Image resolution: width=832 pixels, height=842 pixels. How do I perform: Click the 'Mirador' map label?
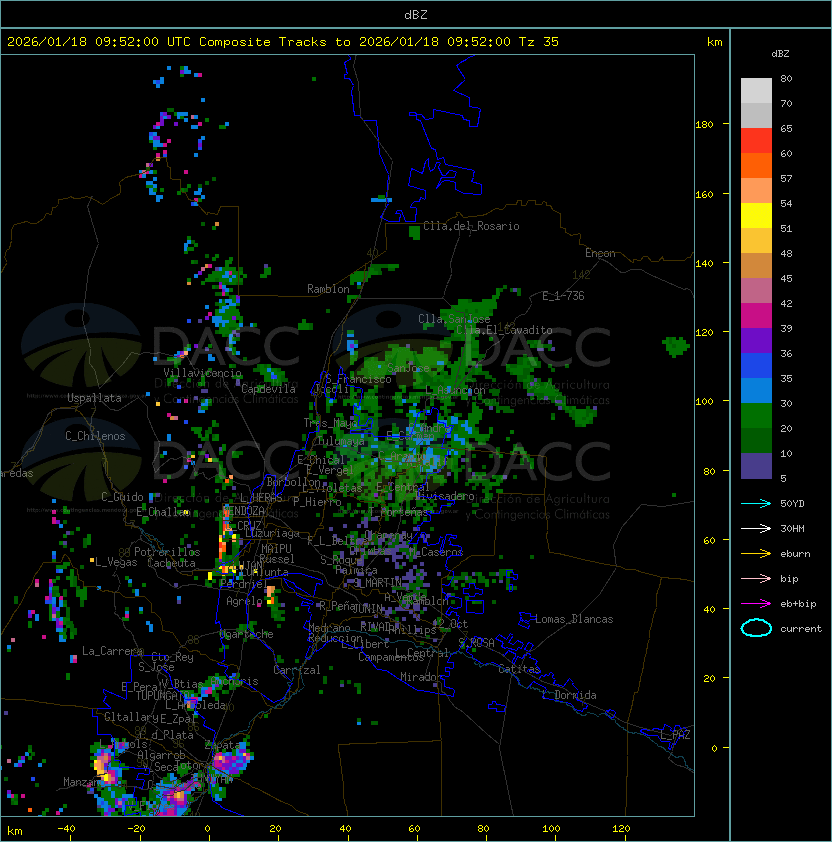[421, 677]
